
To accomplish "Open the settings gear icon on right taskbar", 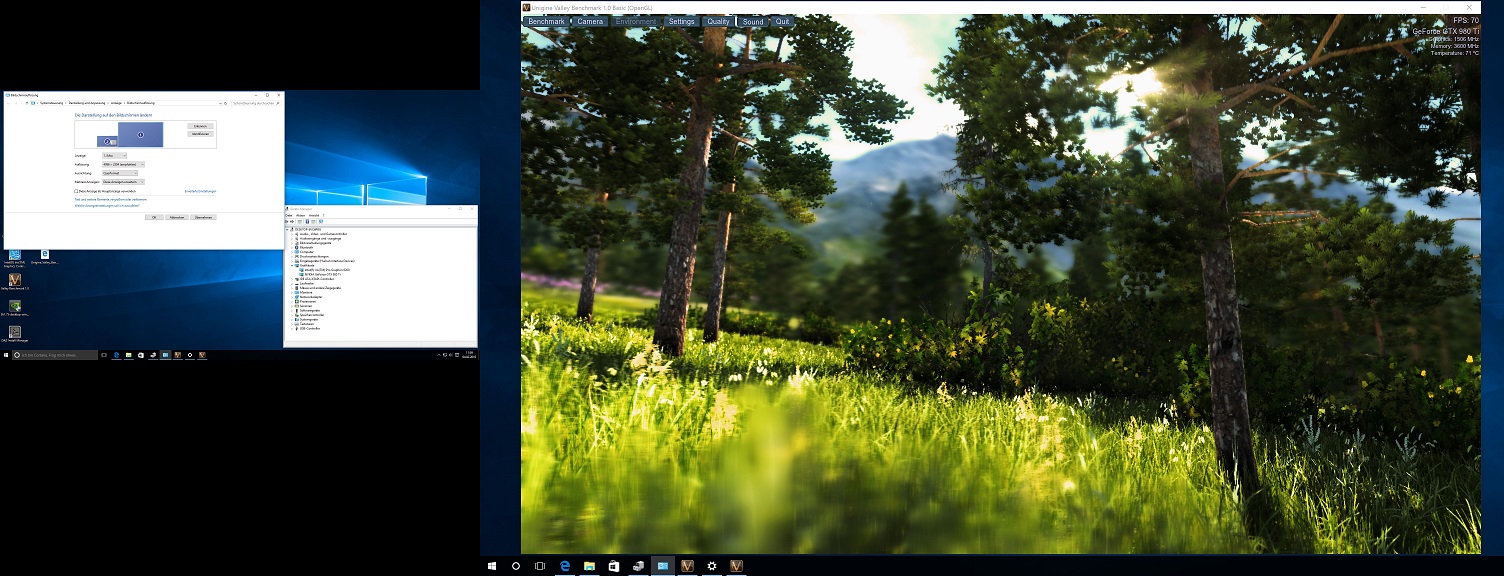I will pos(712,565).
